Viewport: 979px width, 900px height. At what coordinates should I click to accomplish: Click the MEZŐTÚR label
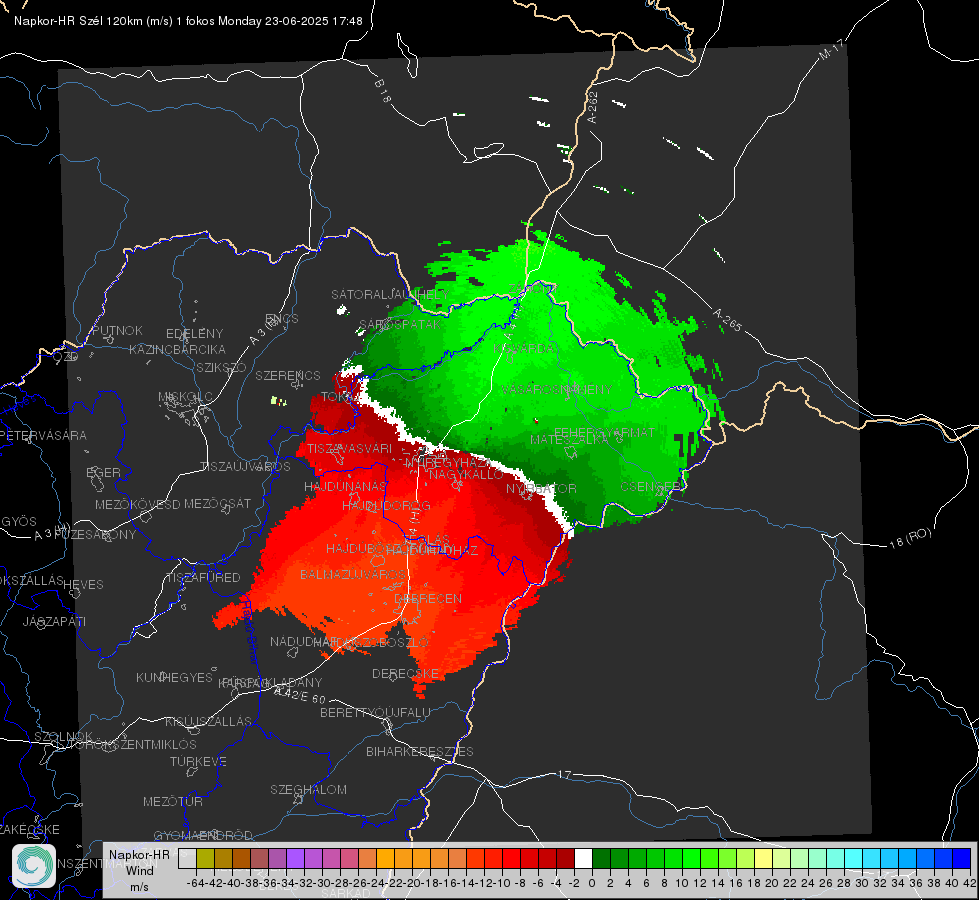click(x=173, y=802)
